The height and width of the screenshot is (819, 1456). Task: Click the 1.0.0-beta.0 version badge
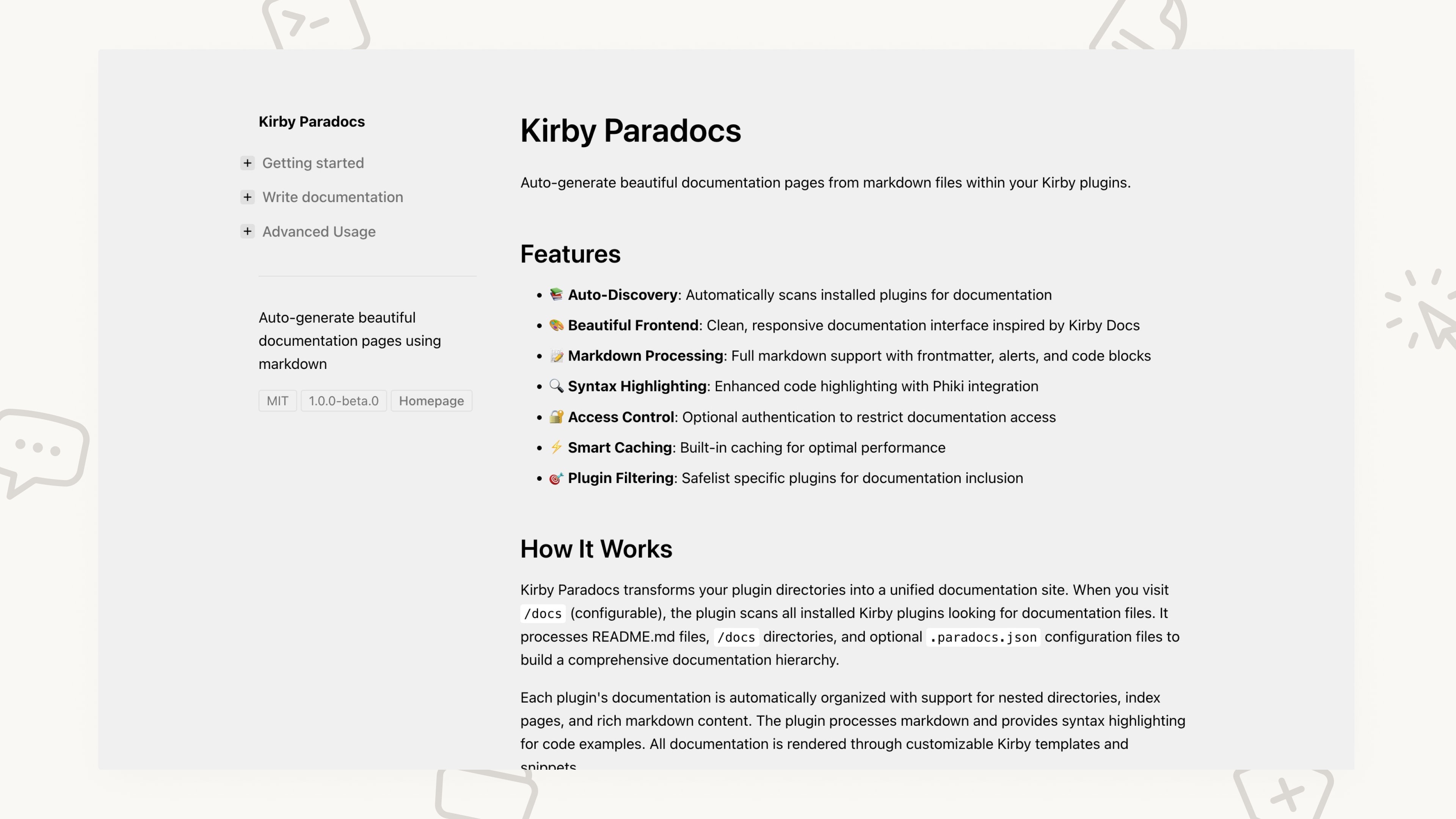click(344, 401)
